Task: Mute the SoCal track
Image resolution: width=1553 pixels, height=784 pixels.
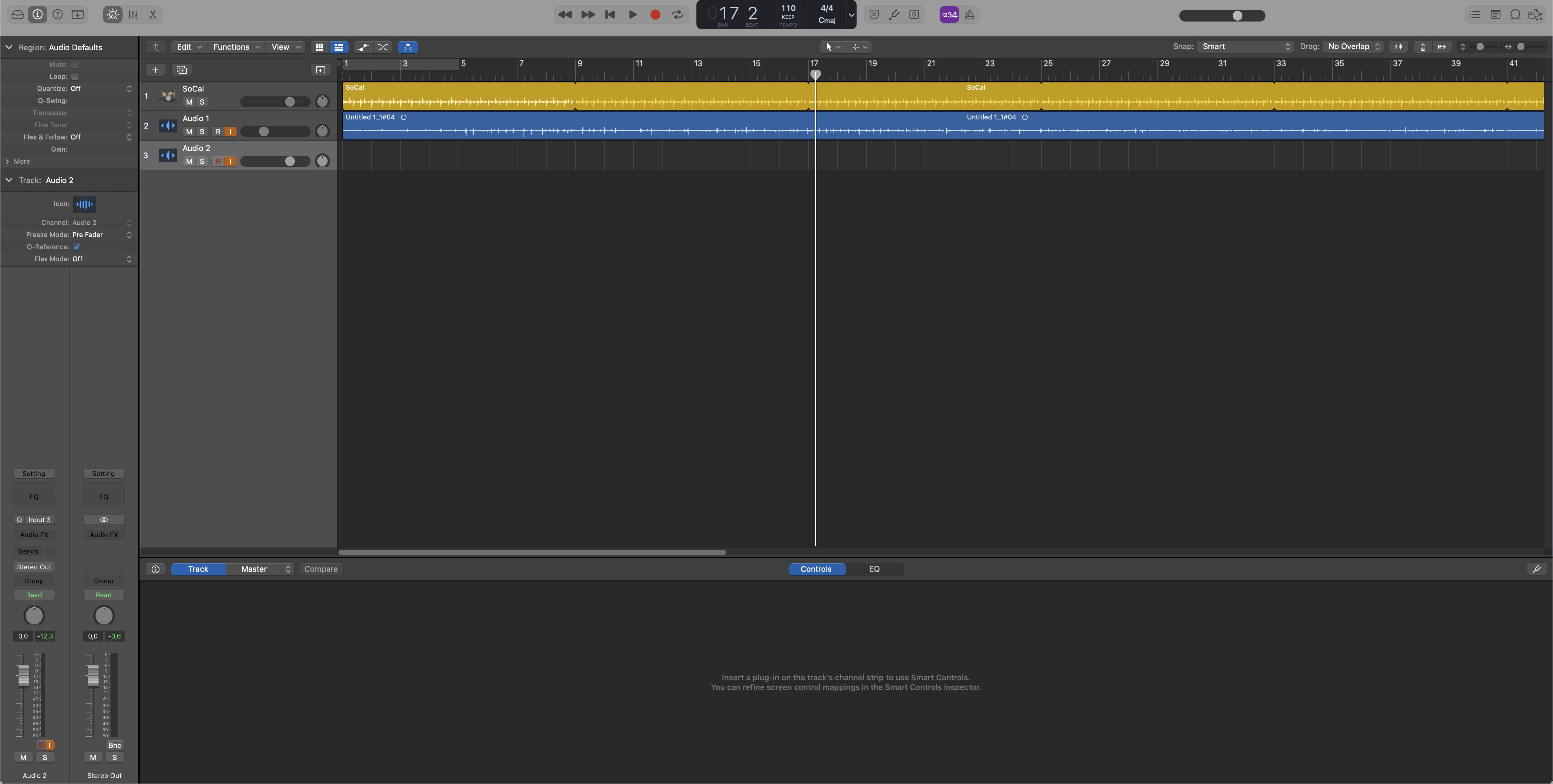Action: pyautogui.click(x=189, y=102)
